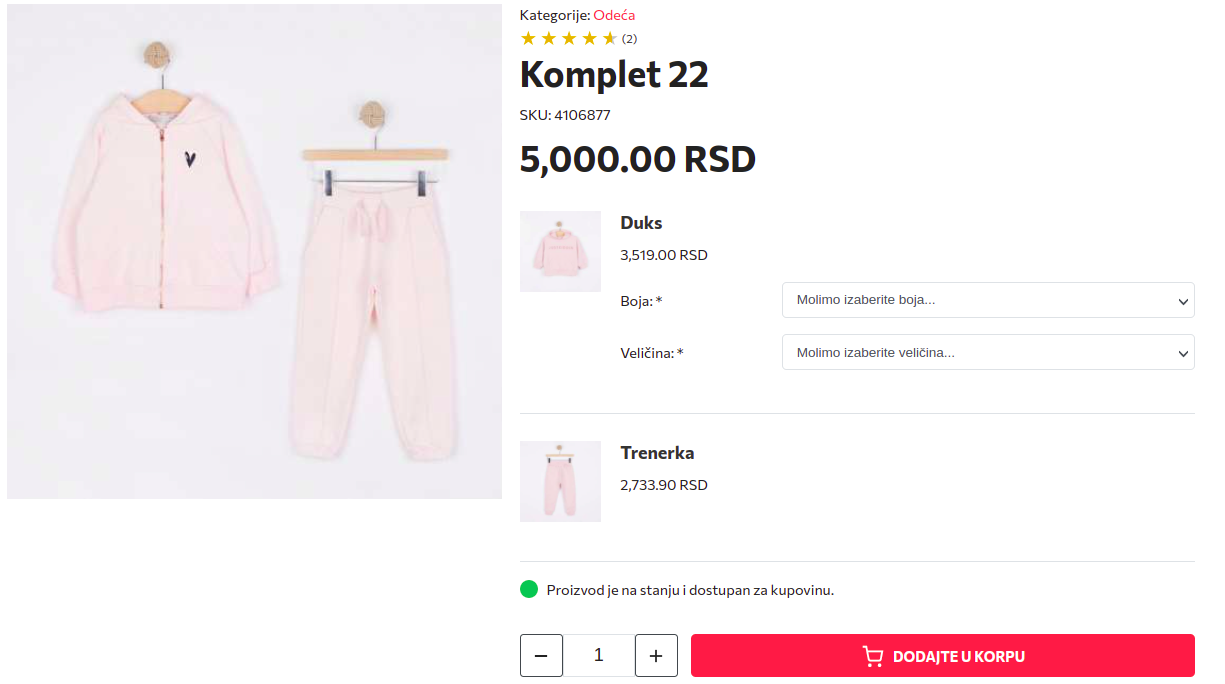Focus the quantity input field
The height and width of the screenshot is (684, 1225).
coord(599,656)
